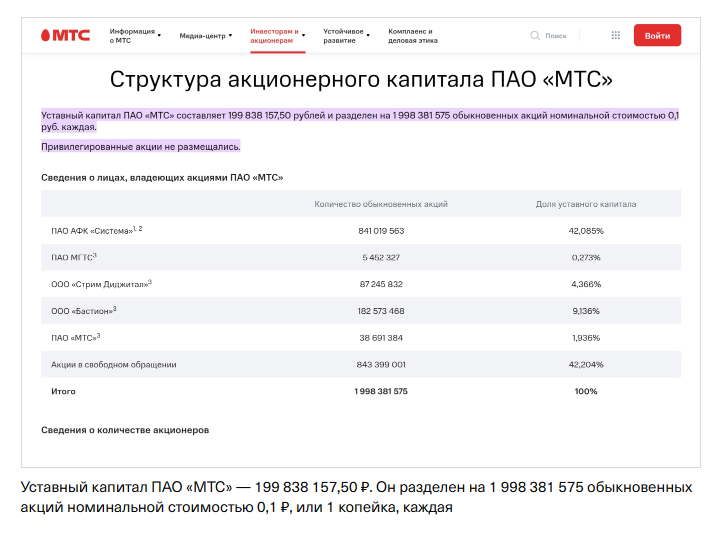
Task: Click the Поиск search field
Action: click(556, 36)
